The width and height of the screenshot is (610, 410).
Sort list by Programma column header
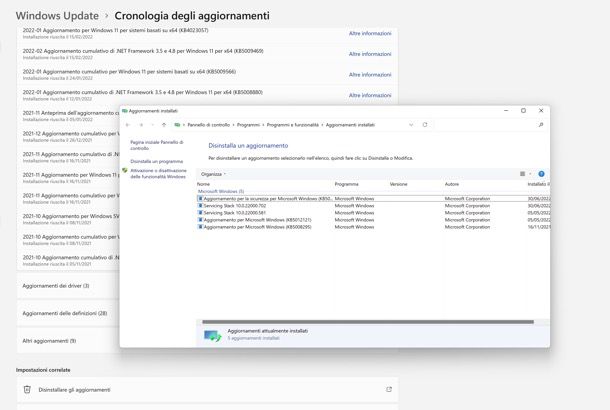point(347,184)
